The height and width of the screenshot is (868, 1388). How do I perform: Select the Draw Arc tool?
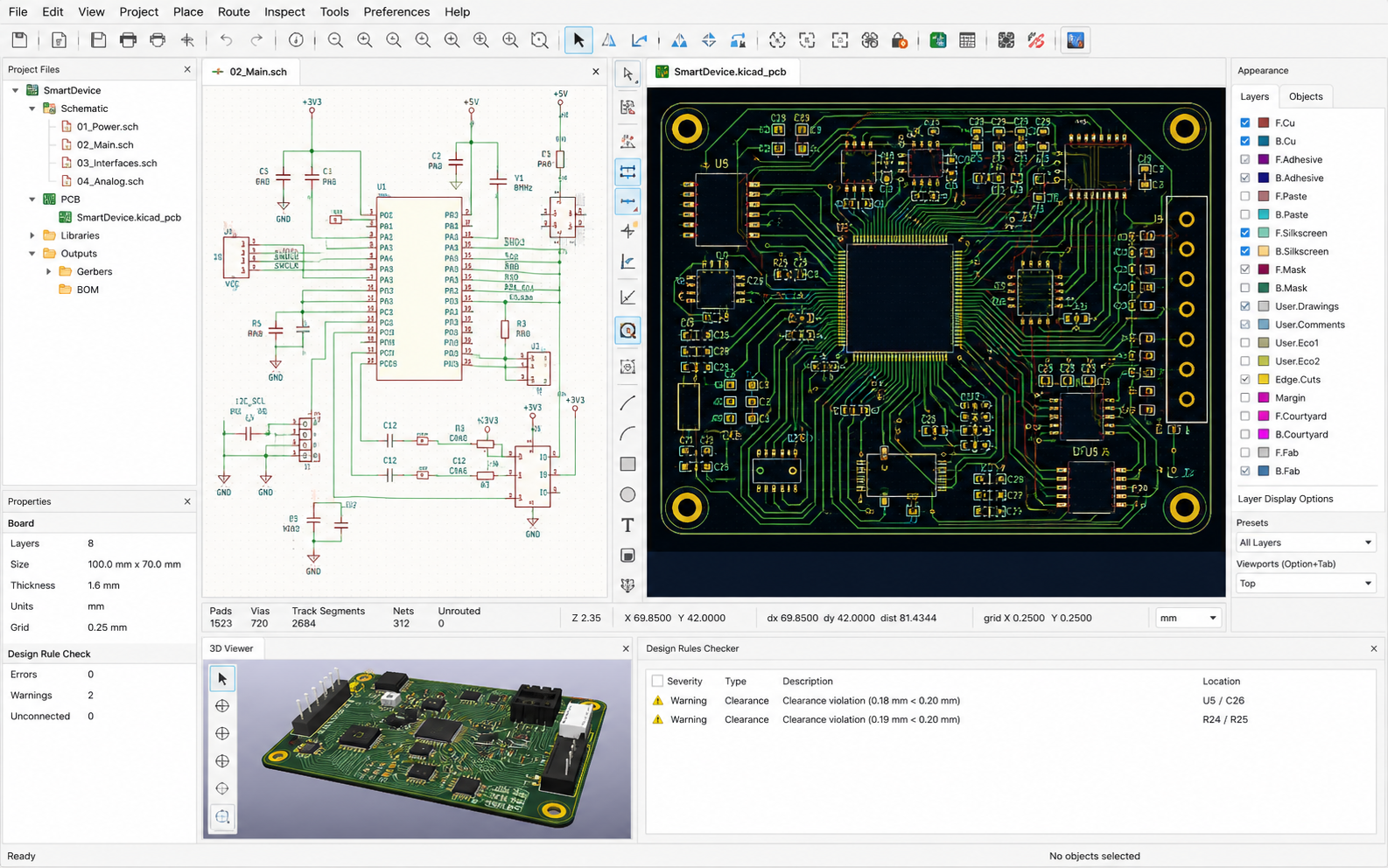pos(627,433)
